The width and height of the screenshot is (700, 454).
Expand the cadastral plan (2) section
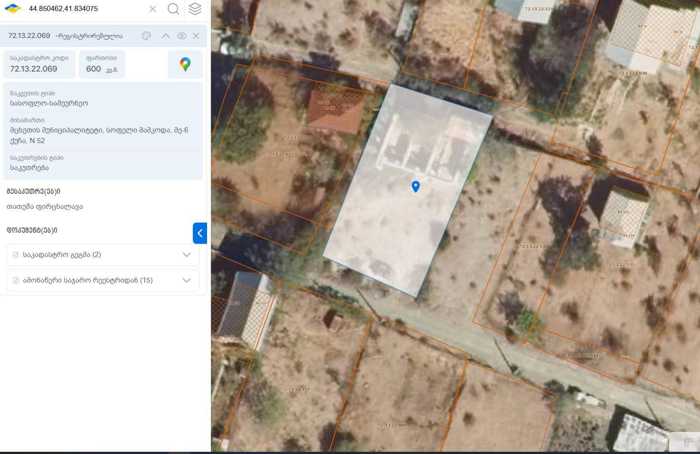(x=186, y=255)
